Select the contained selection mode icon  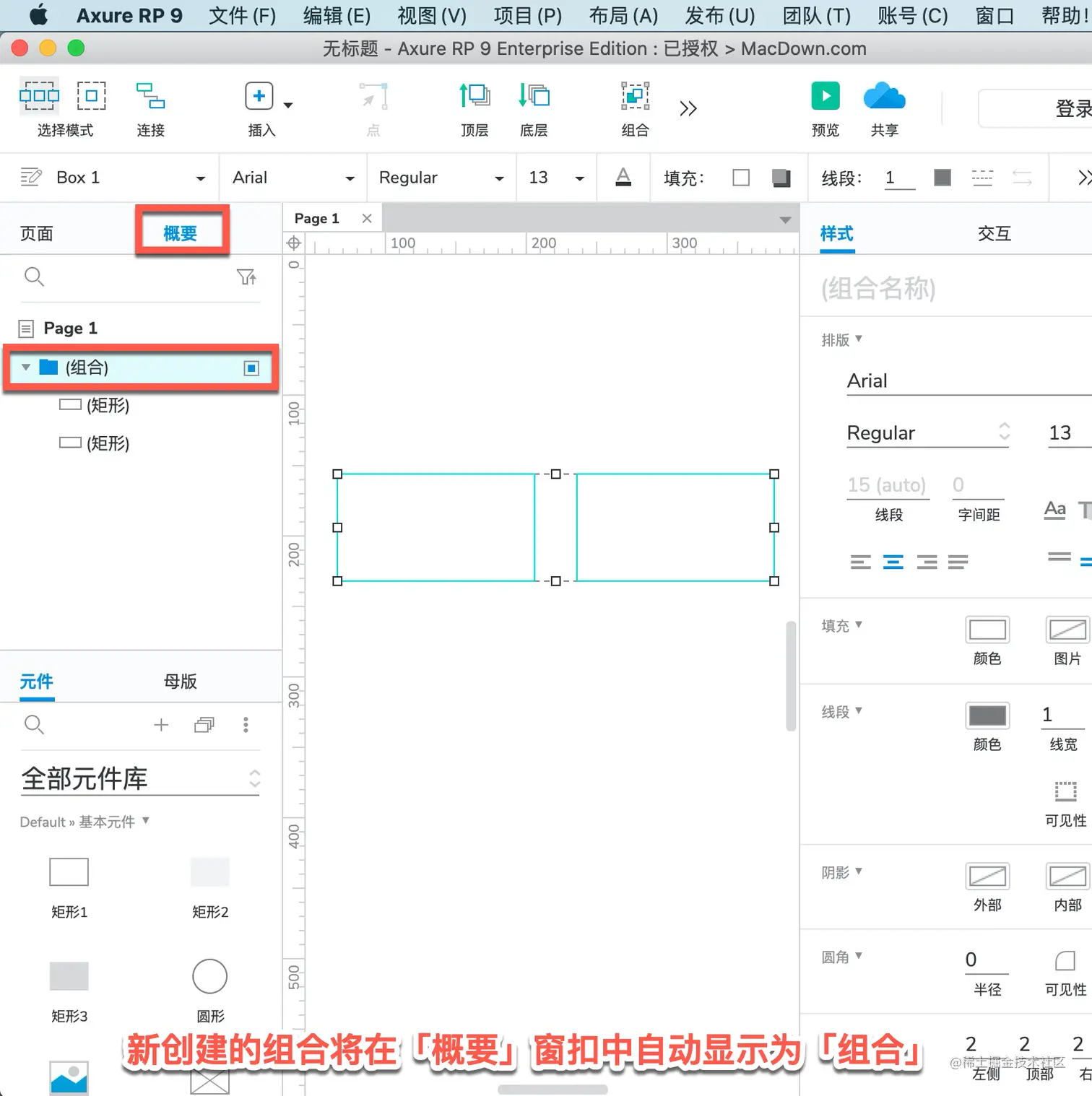(92, 95)
